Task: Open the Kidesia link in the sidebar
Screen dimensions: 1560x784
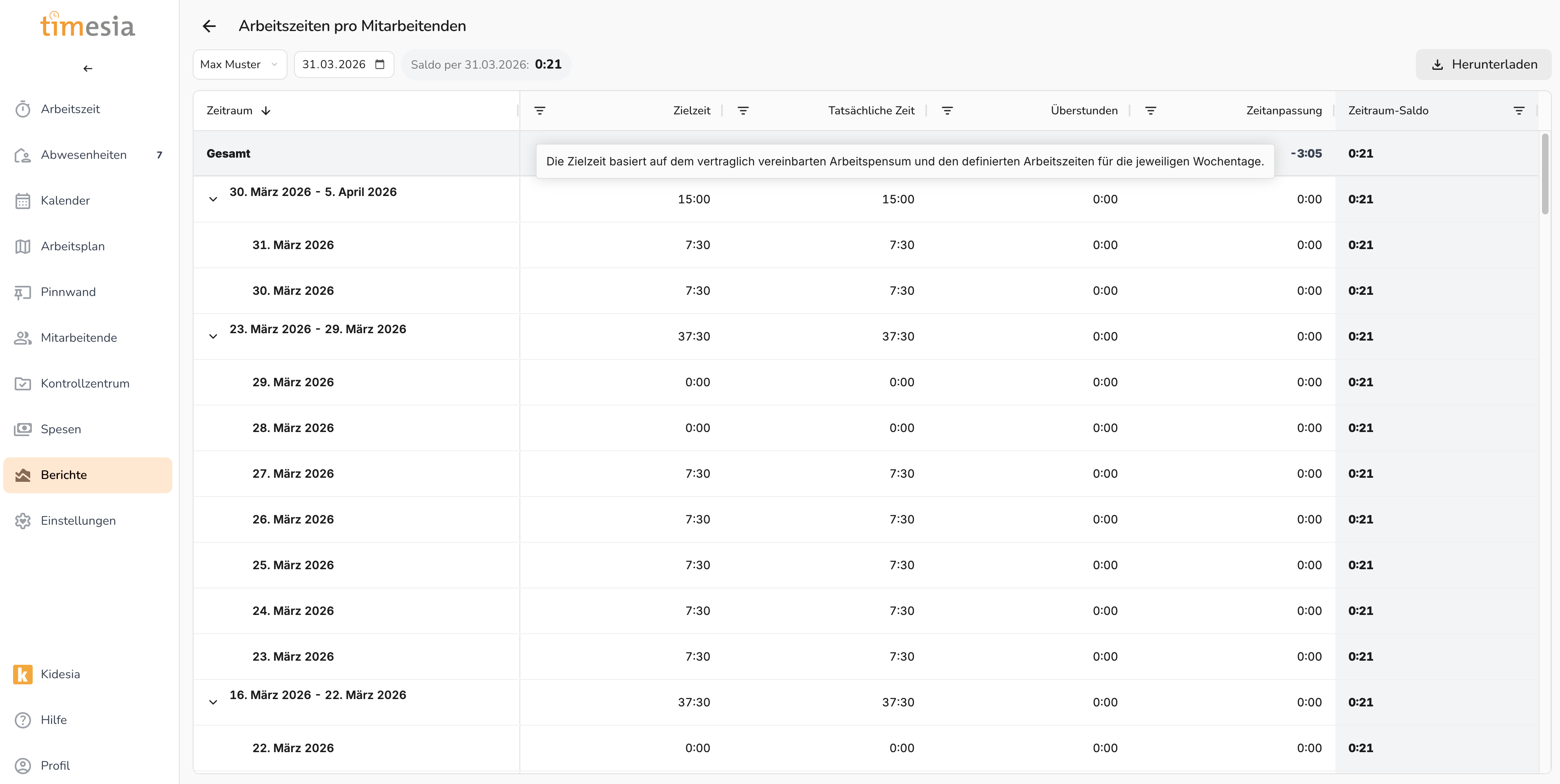Action: pos(60,674)
